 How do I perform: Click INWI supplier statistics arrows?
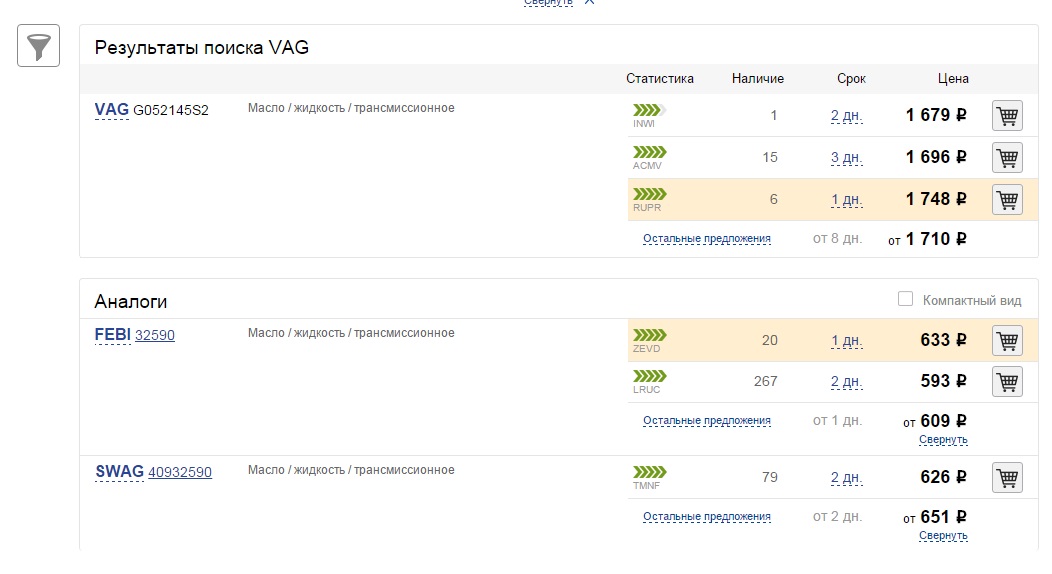(649, 110)
